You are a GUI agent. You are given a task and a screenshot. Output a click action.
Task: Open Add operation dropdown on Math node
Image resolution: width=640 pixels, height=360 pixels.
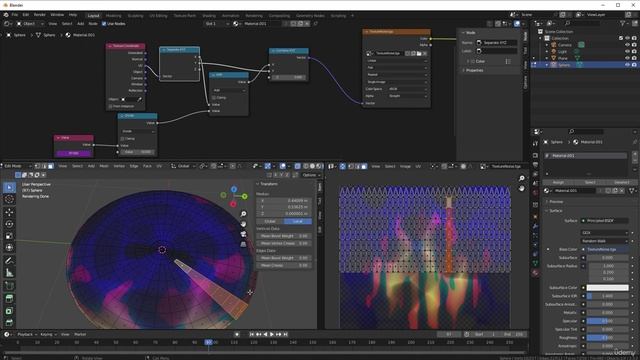point(229,90)
